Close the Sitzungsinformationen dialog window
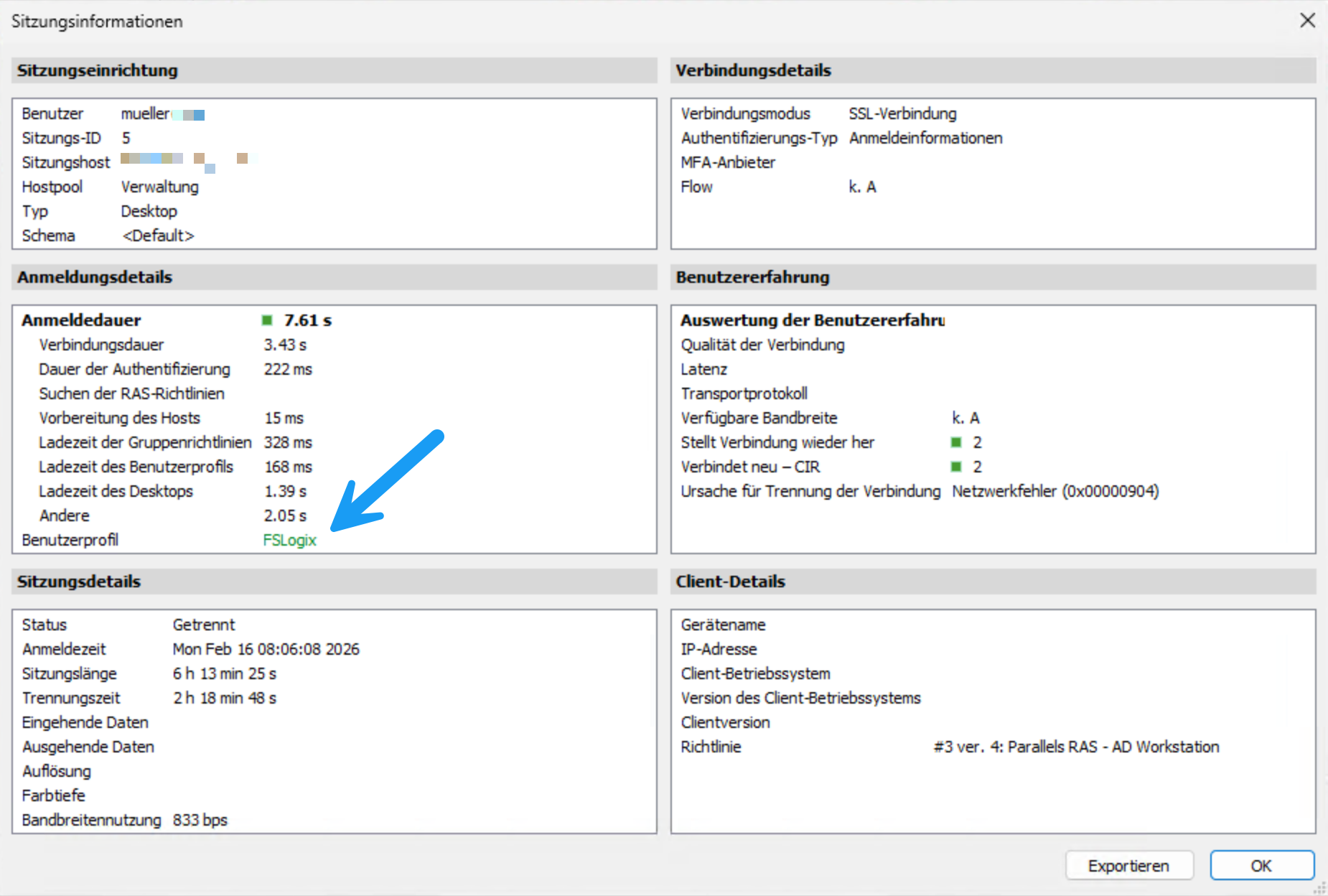Viewport: 1328px width, 896px height. pos(1307,21)
